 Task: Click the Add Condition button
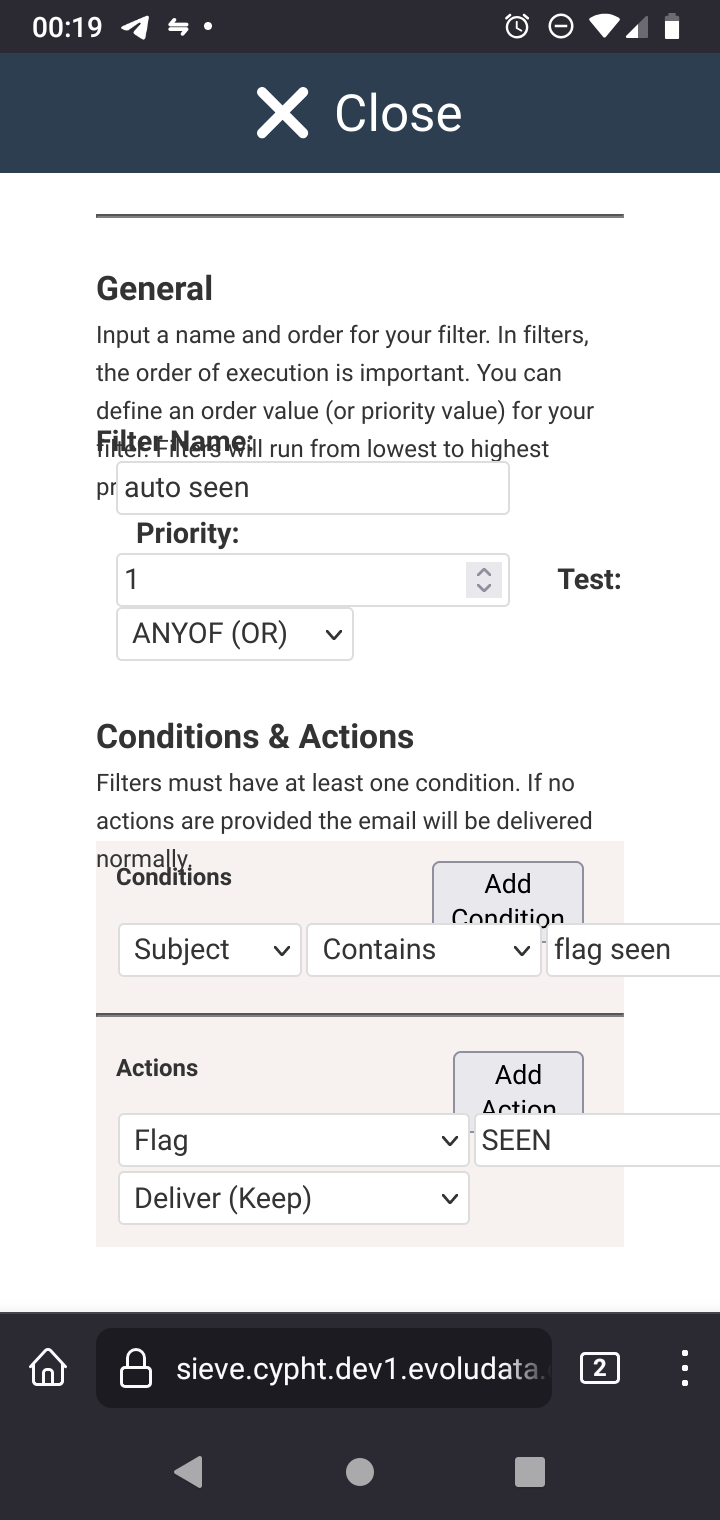(x=508, y=892)
